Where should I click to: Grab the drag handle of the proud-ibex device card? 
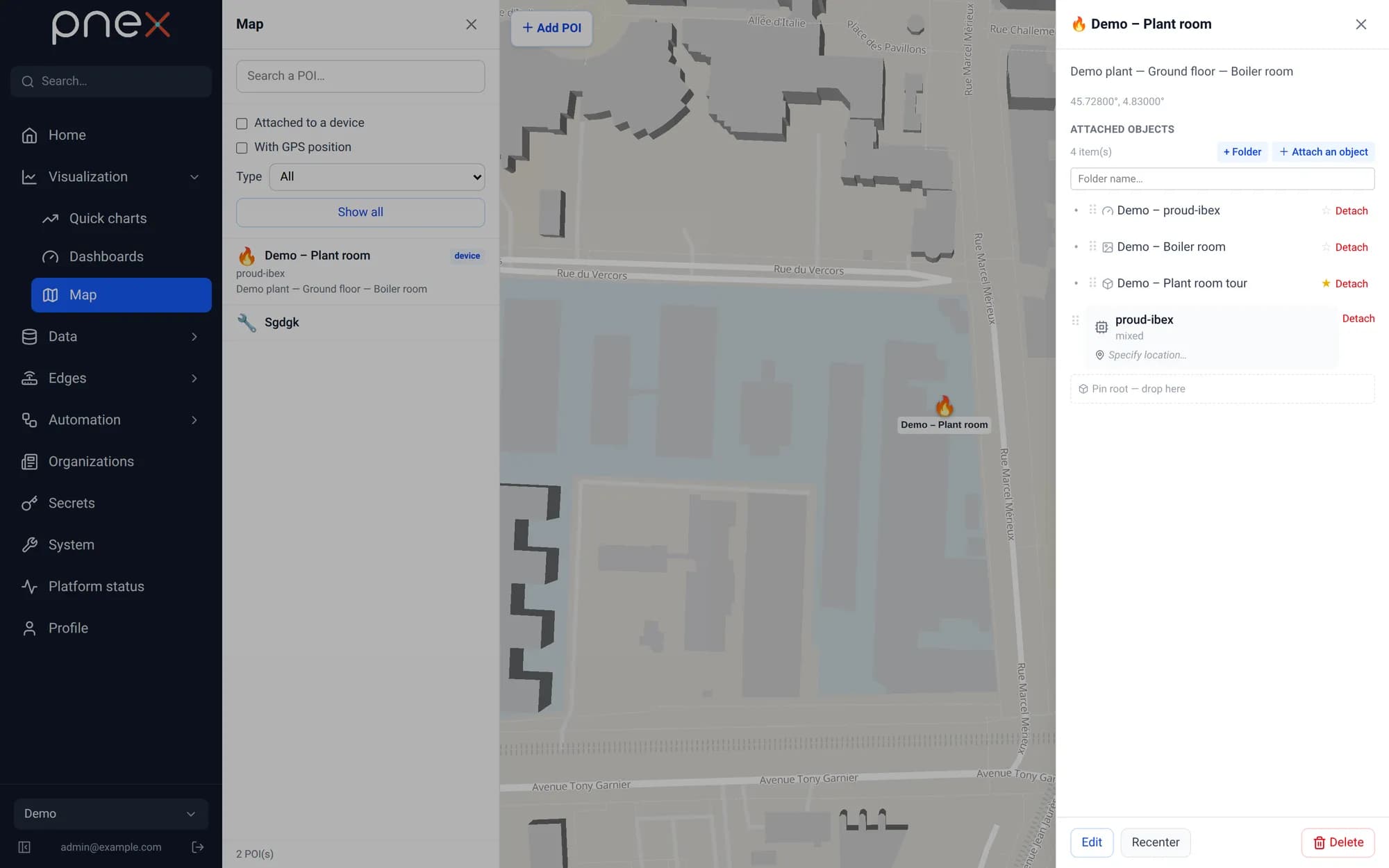(1075, 320)
